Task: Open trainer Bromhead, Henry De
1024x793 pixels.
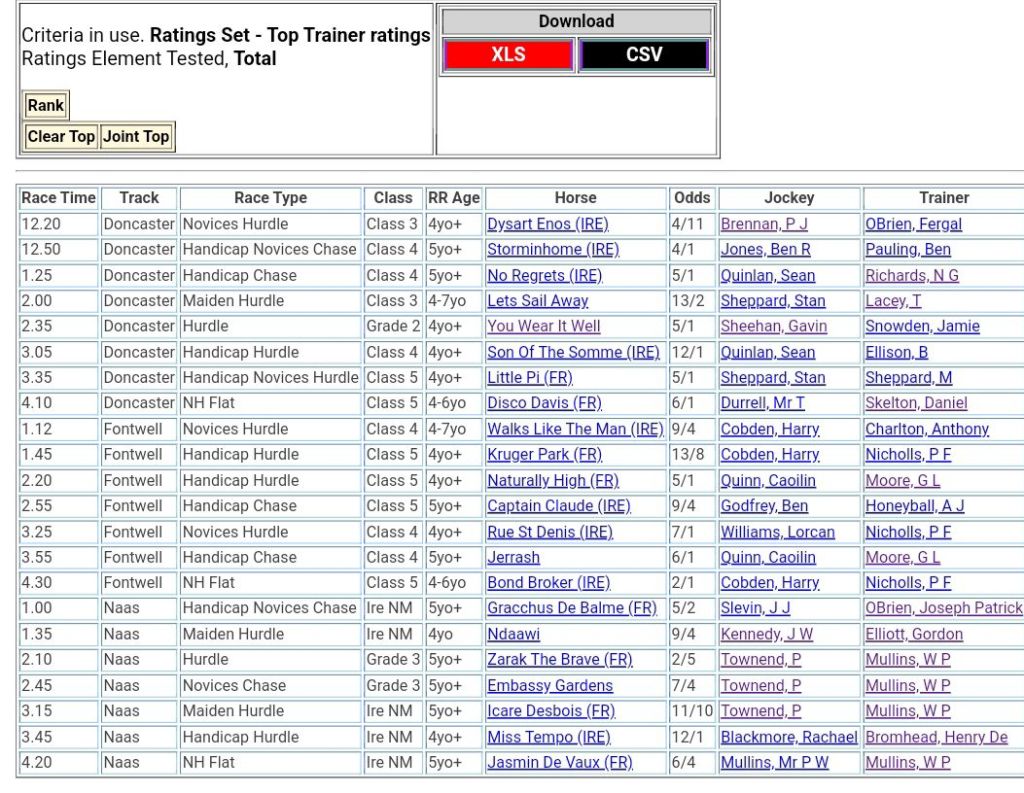Action: [936, 737]
